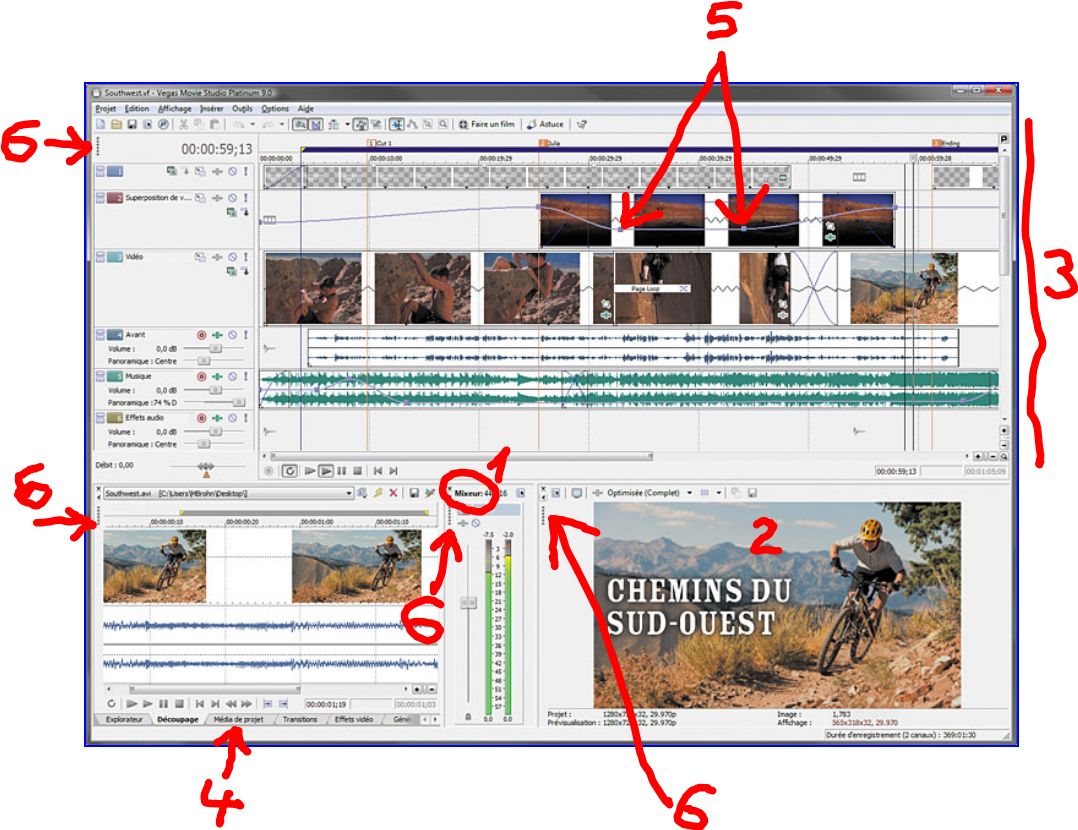Pause playback in the Découpage trimmer
The width and height of the screenshot is (1078, 830).
tap(163, 704)
